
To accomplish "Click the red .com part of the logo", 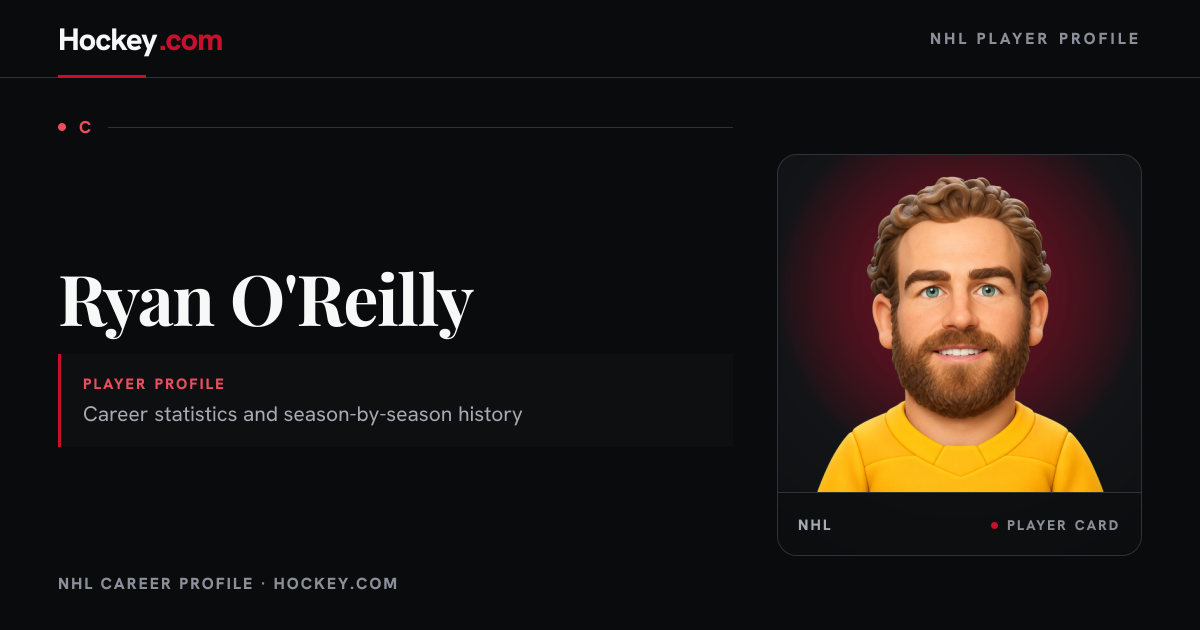I will click(191, 42).
